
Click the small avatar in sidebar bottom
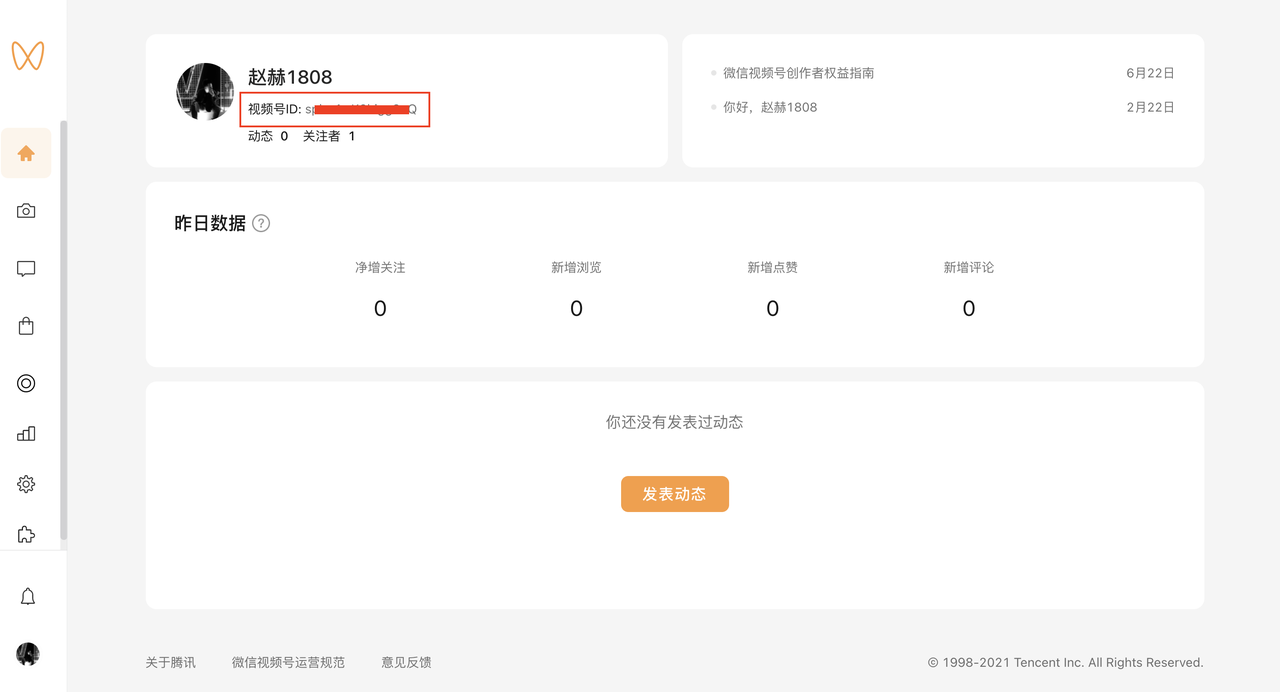(x=28, y=654)
